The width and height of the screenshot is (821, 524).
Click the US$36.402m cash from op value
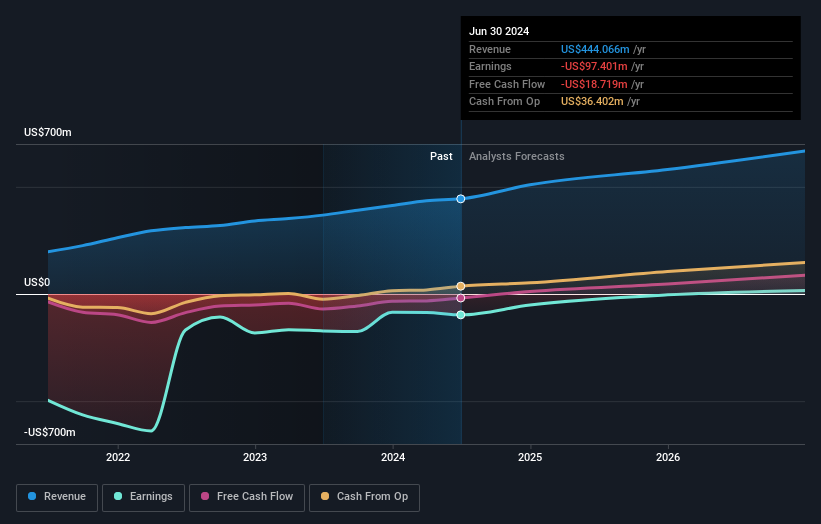tap(592, 102)
